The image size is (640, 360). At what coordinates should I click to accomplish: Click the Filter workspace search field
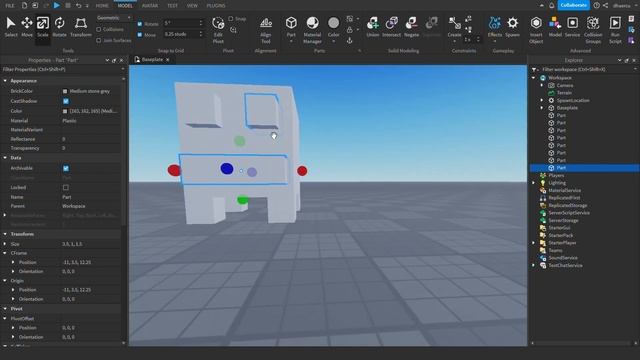[586, 69]
